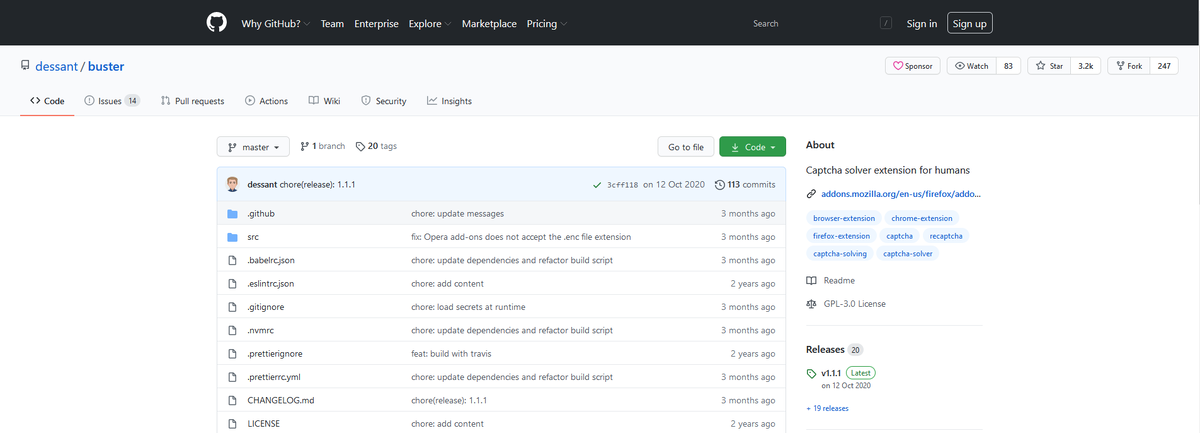The width and height of the screenshot is (1200, 433).
Task: Click the file icon beside .babelrc.json
Action: [231, 260]
